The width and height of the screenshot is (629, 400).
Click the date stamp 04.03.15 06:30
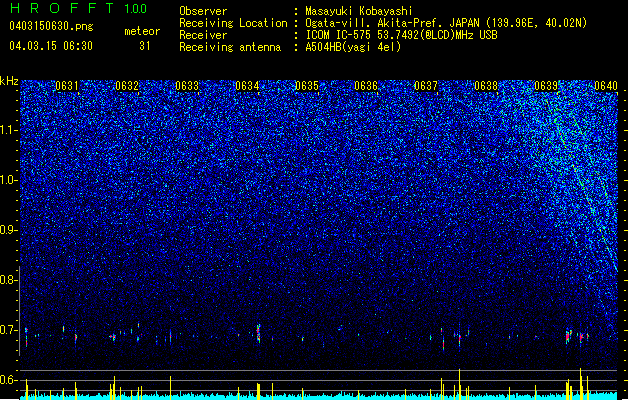(51, 46)
